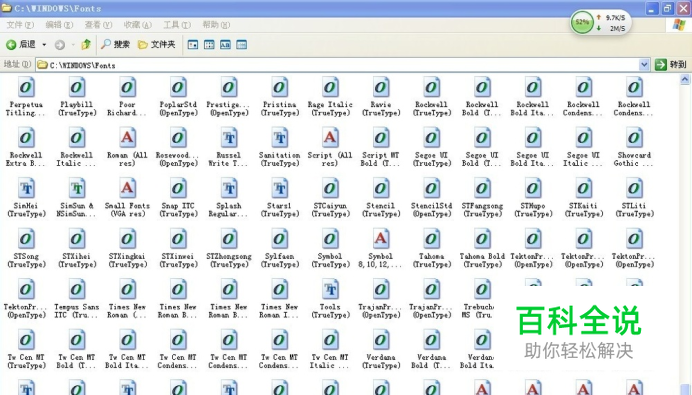
Task: Select the SimHei (TrueType) font icon
Action: click(26, 188)
